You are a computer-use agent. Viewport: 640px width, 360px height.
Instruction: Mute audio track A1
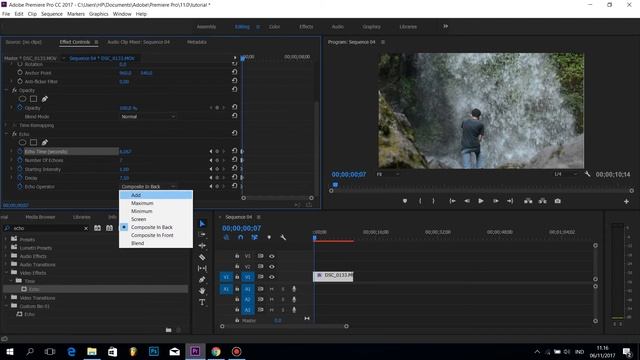pyautogui.click(x=271, y=289)
